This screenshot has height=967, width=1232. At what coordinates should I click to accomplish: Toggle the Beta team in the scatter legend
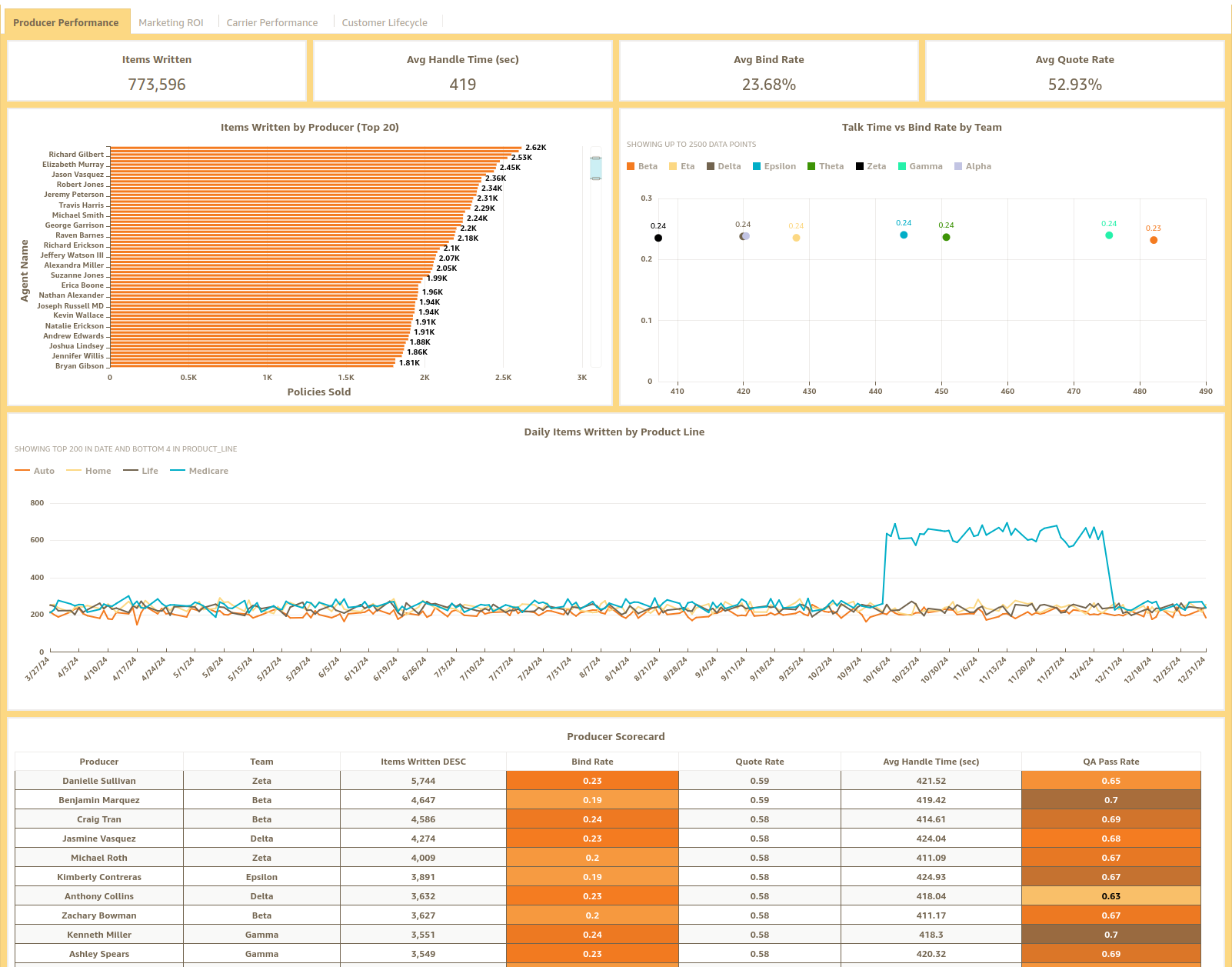pos(641,166)
